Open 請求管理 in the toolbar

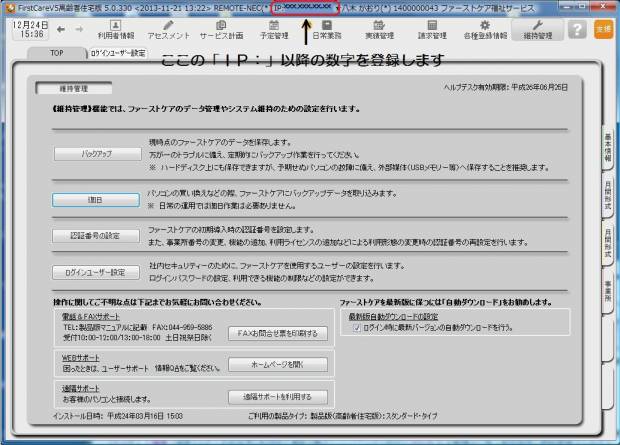pyautogui.click(x=431, y=29)
